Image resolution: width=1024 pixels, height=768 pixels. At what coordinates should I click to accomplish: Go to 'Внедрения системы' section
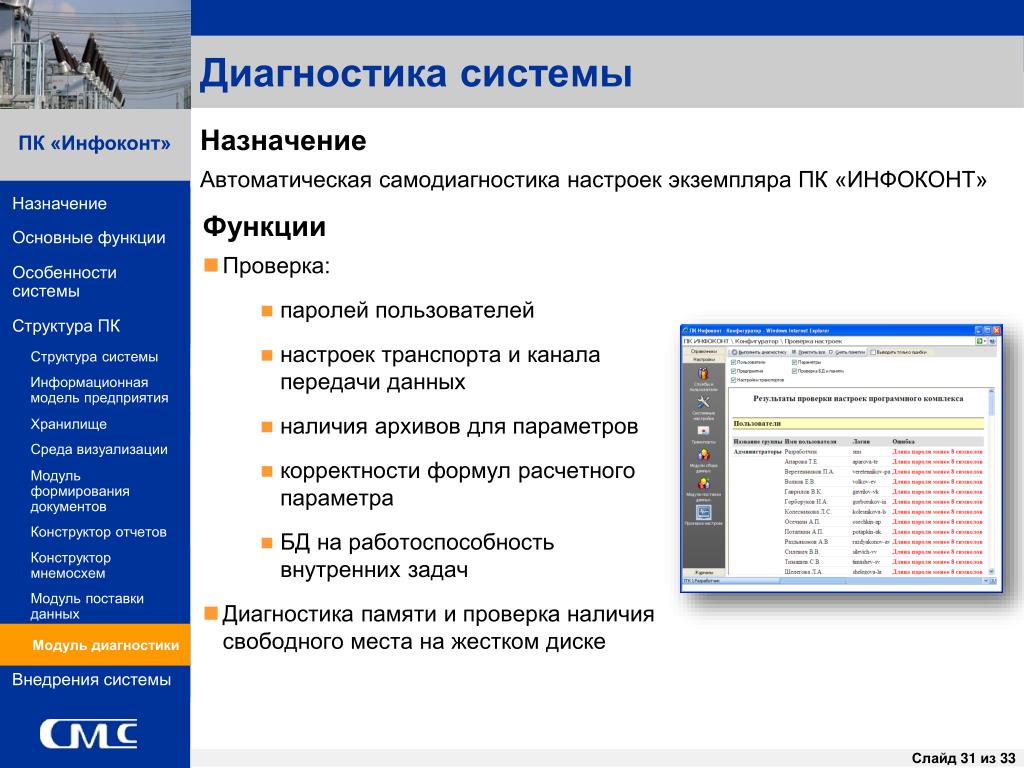click(x=91, y=680)
